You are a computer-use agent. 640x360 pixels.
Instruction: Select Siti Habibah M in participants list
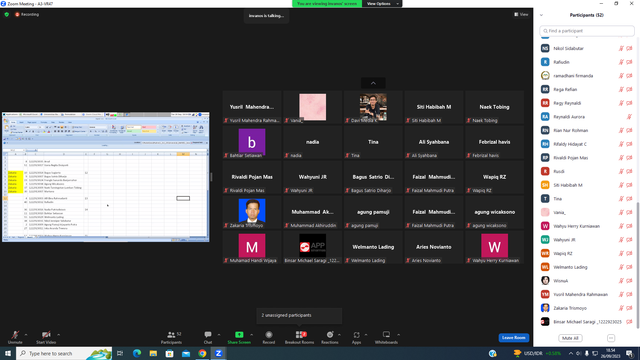(x=587, y=185)
